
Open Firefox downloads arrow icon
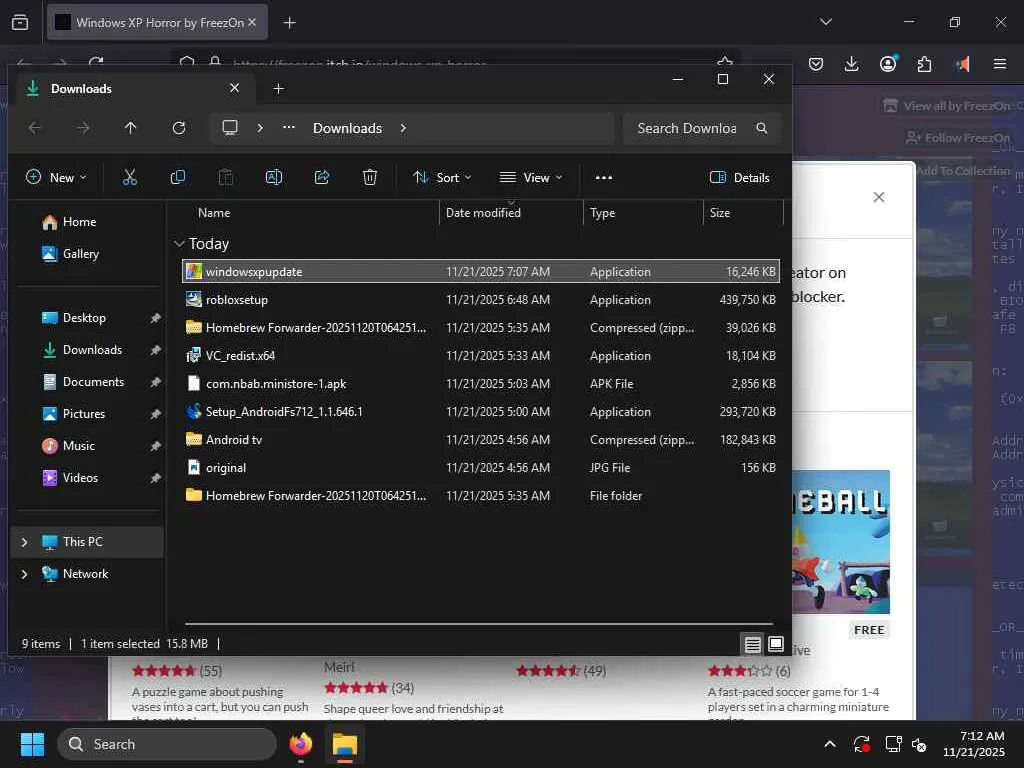(852, 64)
